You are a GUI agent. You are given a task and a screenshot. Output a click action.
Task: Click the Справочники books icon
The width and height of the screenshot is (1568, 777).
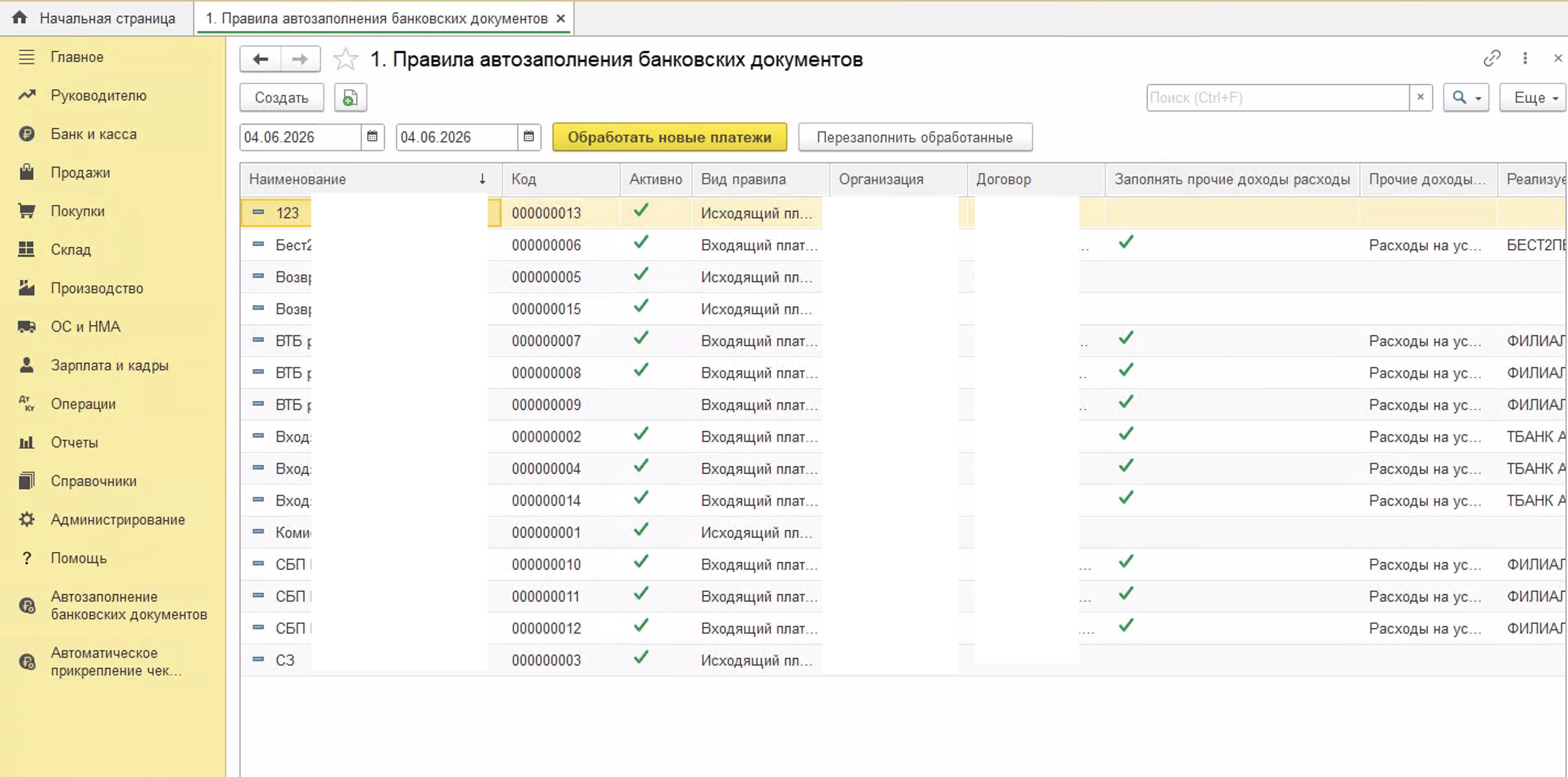pyautogui.click(x=26, y=481)
